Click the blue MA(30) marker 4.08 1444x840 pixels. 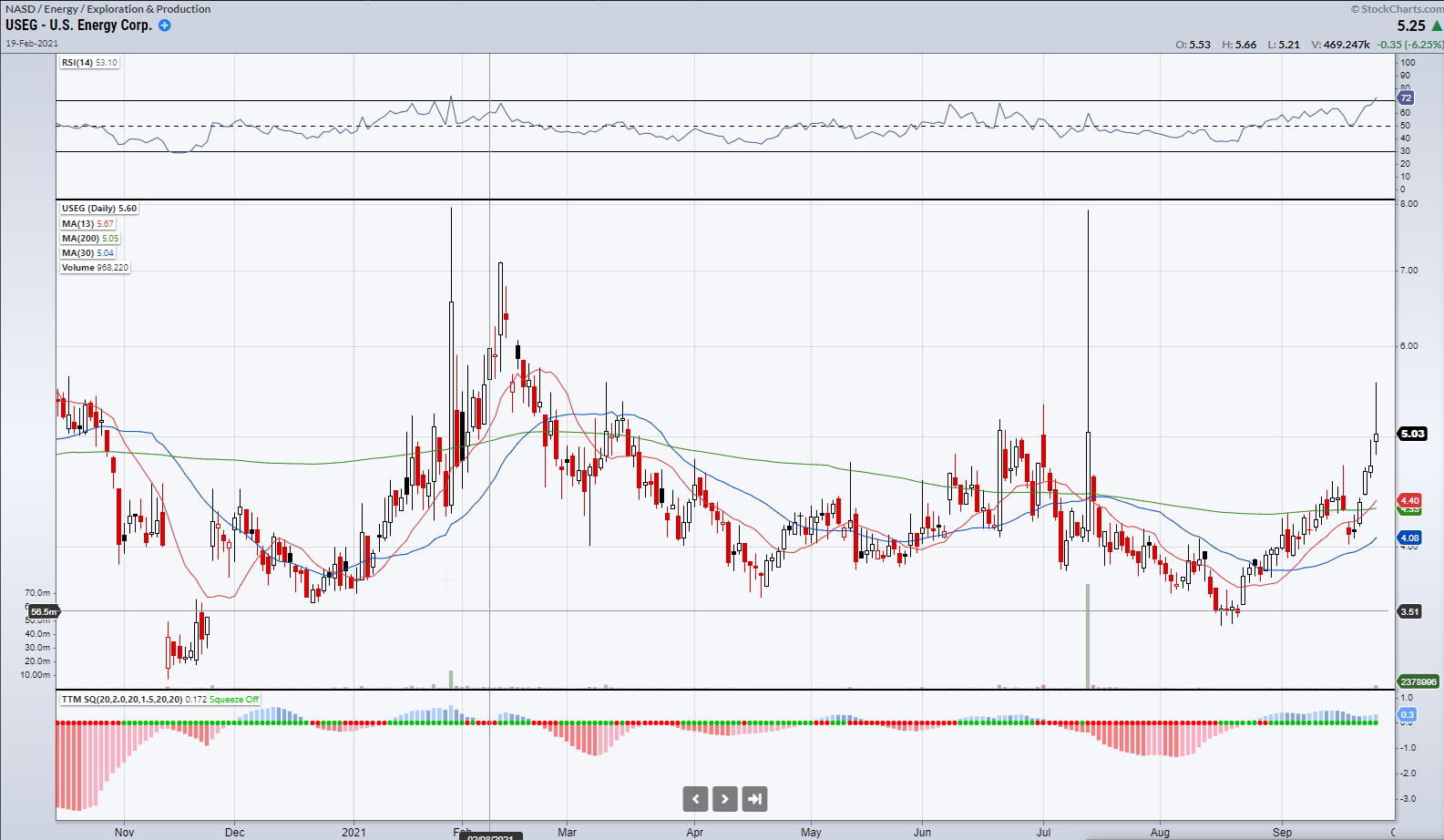coord(1409,538)
